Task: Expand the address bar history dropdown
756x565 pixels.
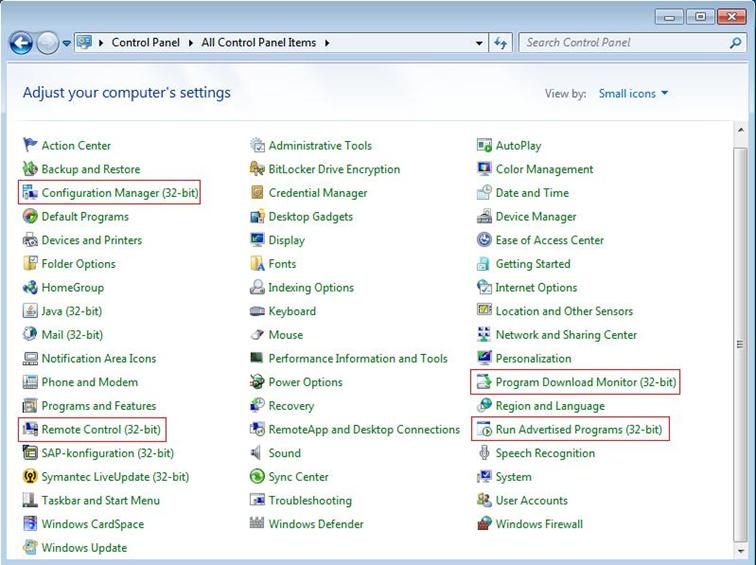Action: click(479, 43)
